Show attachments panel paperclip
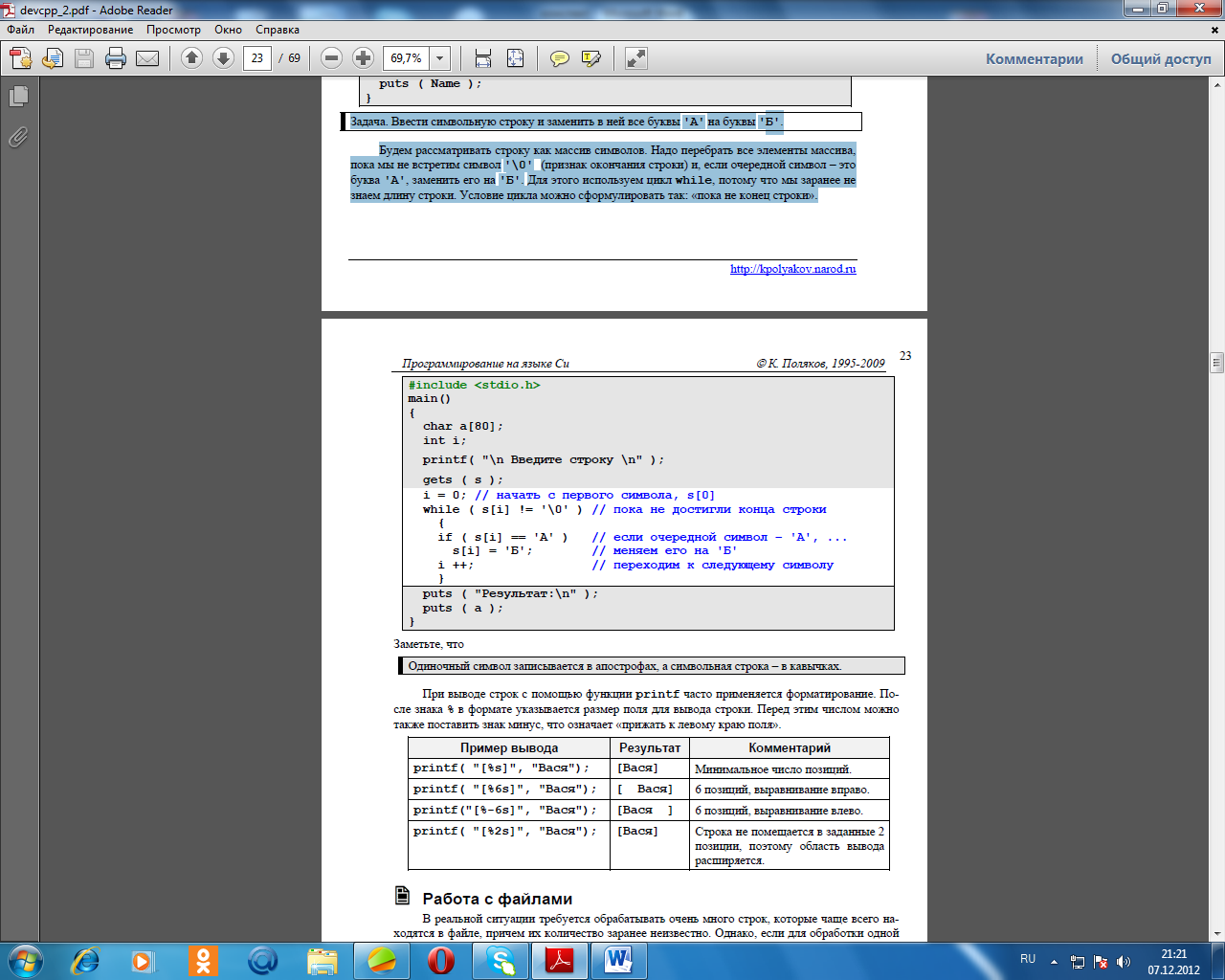 point(18,138)
